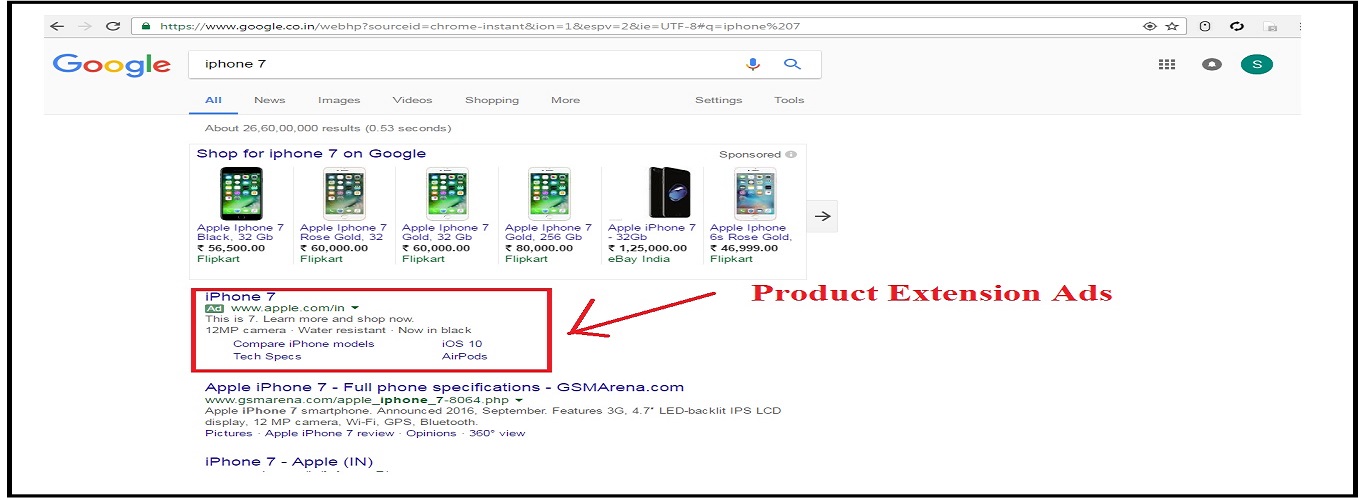Open the Google apps grid
1360x500 pixels.
pyautogui.click(x=1166, y=64)
